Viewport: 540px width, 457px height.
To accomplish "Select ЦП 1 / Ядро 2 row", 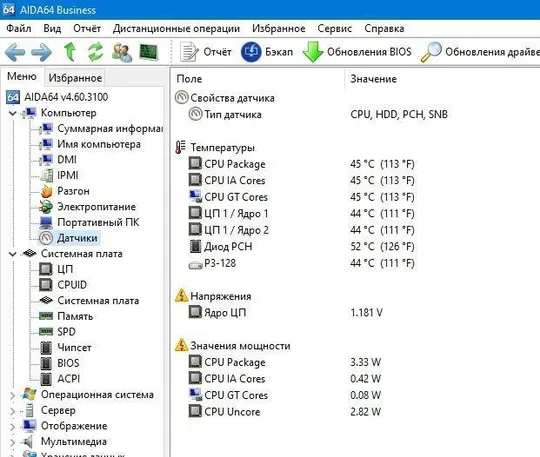I will [302, 230].
